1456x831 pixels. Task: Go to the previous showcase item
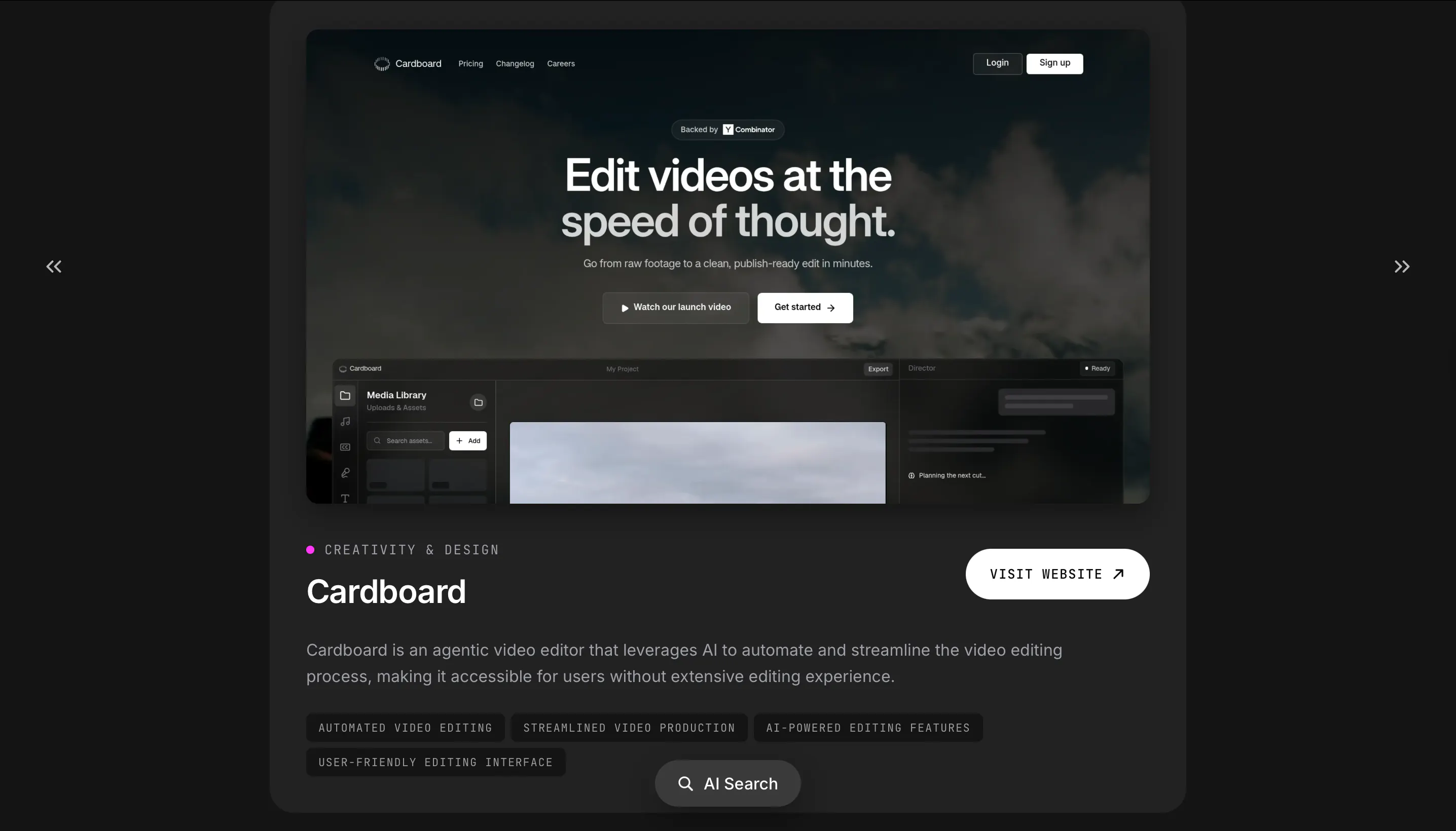point(54,267)
